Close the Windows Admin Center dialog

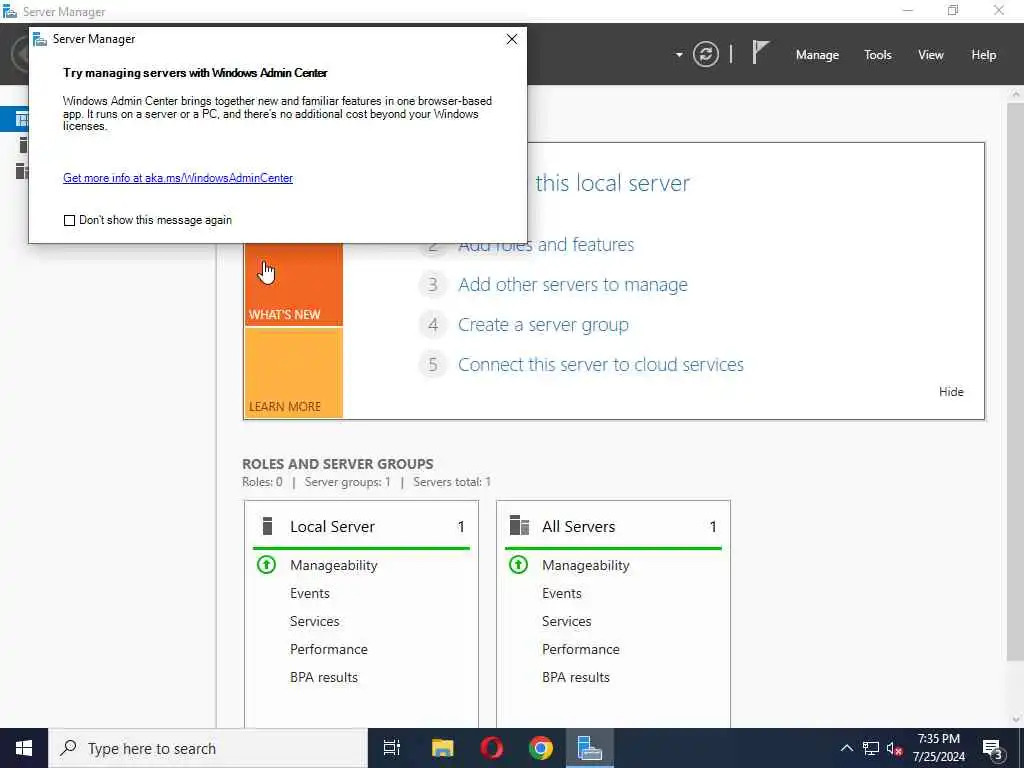(x=512, y=39)
